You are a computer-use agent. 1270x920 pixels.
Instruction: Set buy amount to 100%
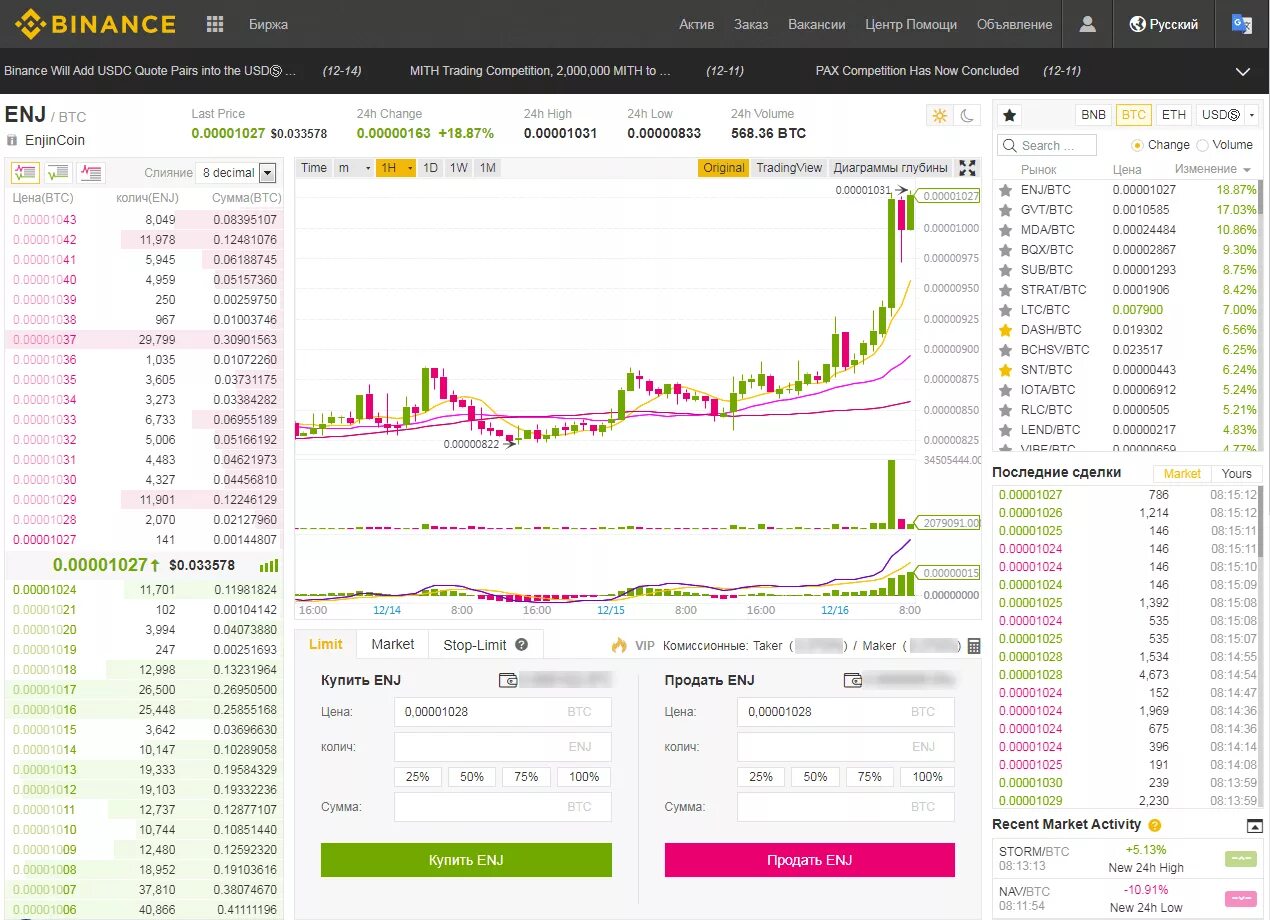tap(584, 777)
